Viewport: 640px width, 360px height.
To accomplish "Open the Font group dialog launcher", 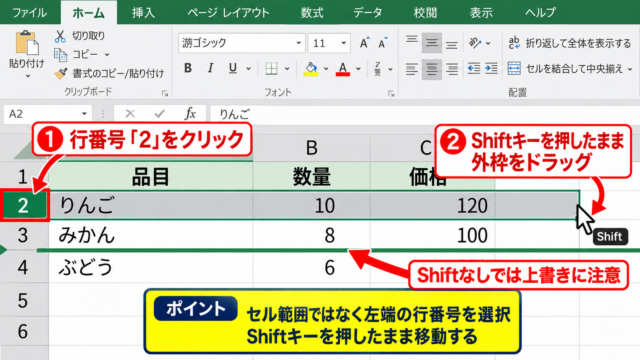I will point(391,93).
